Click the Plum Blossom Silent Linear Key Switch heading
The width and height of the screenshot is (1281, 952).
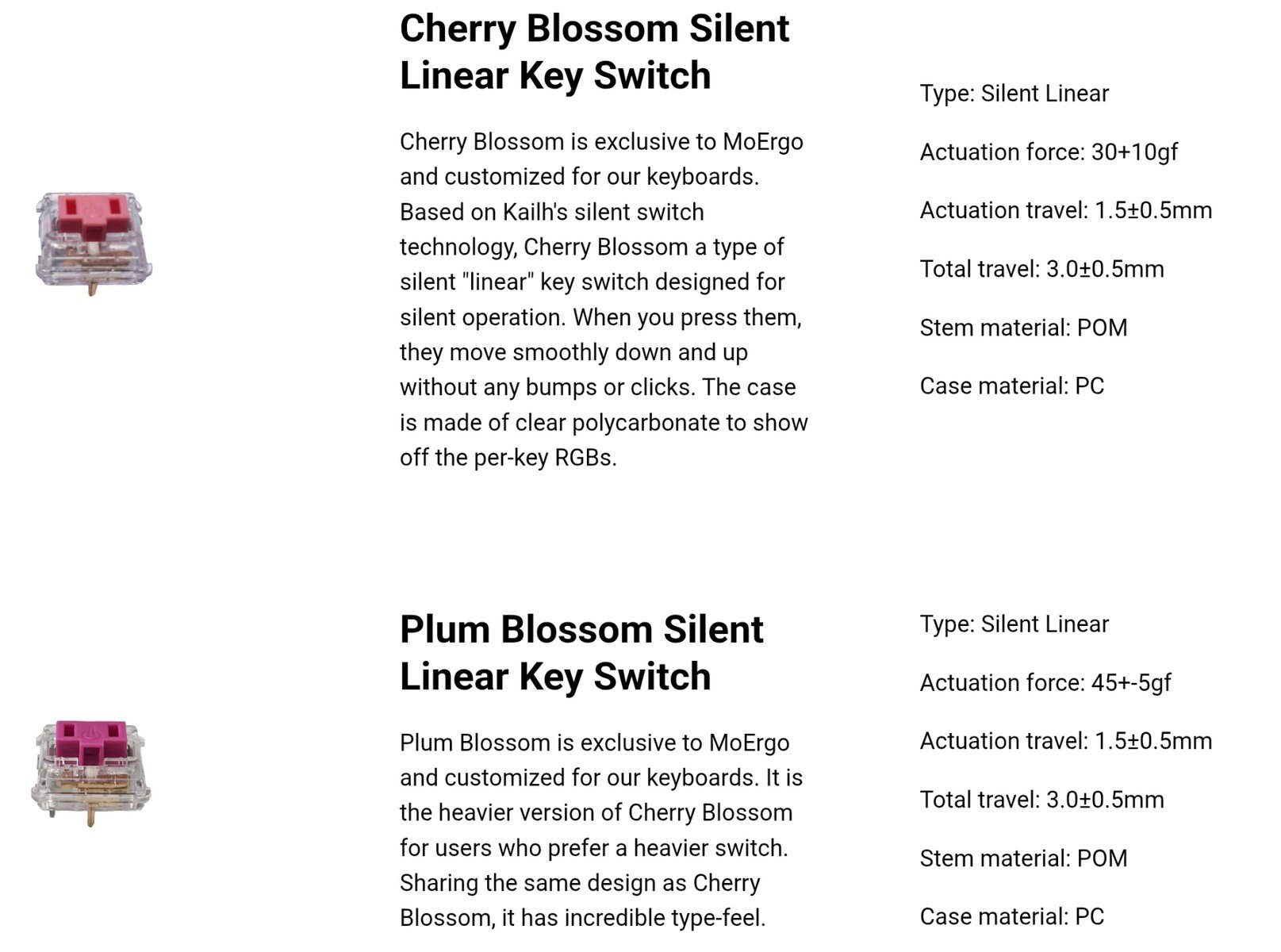tap(581, 653)
